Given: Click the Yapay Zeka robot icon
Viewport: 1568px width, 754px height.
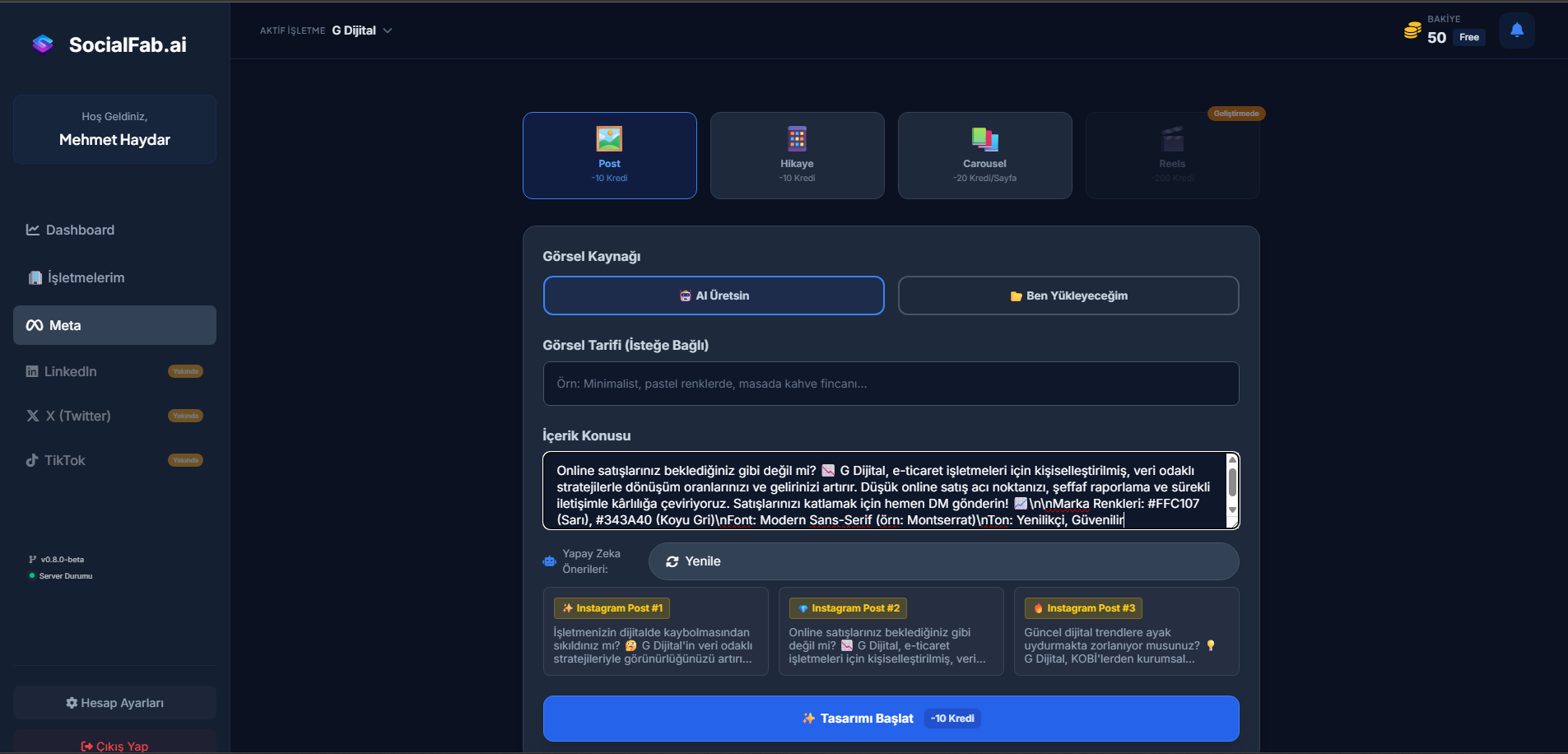Looking at the screenshot, I should (x=550, y=561).
